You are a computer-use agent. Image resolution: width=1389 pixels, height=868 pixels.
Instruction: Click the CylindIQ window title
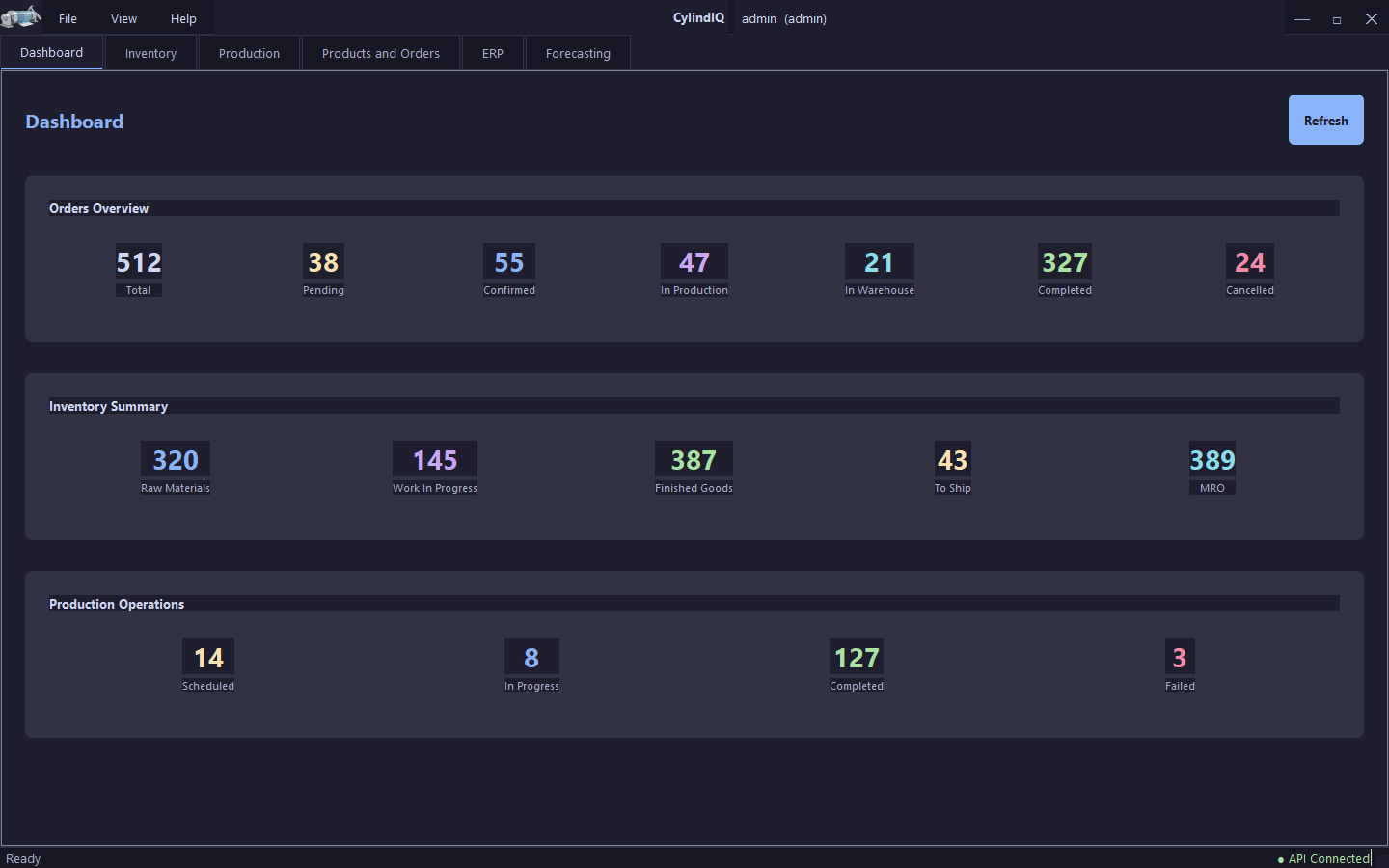698,17
